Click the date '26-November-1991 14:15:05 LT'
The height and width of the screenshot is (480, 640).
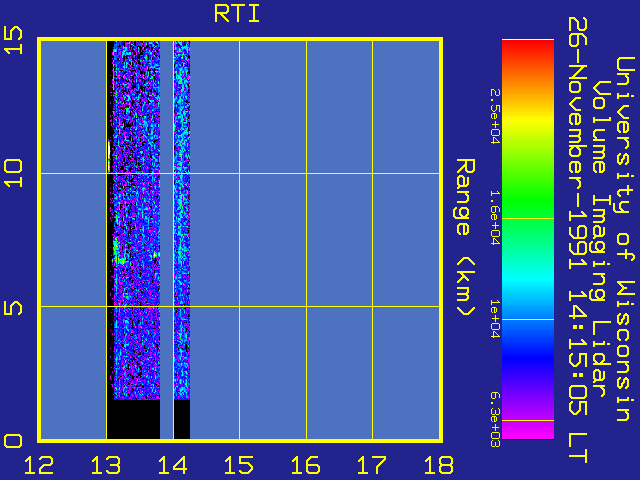click(x=578, y=240)
